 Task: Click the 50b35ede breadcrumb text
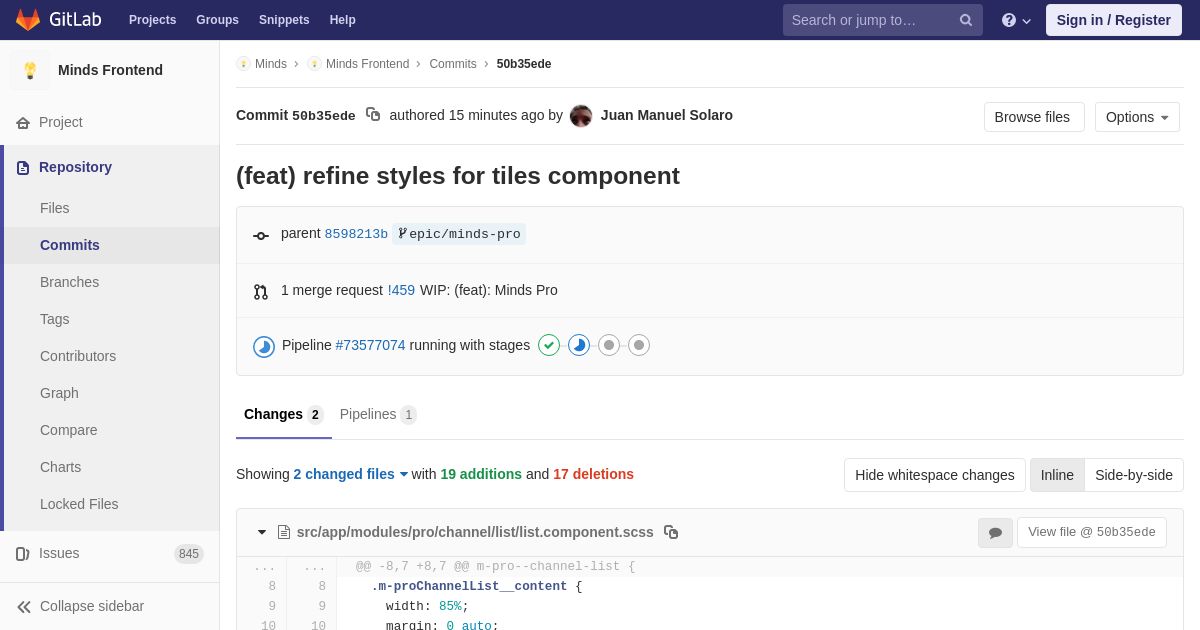524,64
